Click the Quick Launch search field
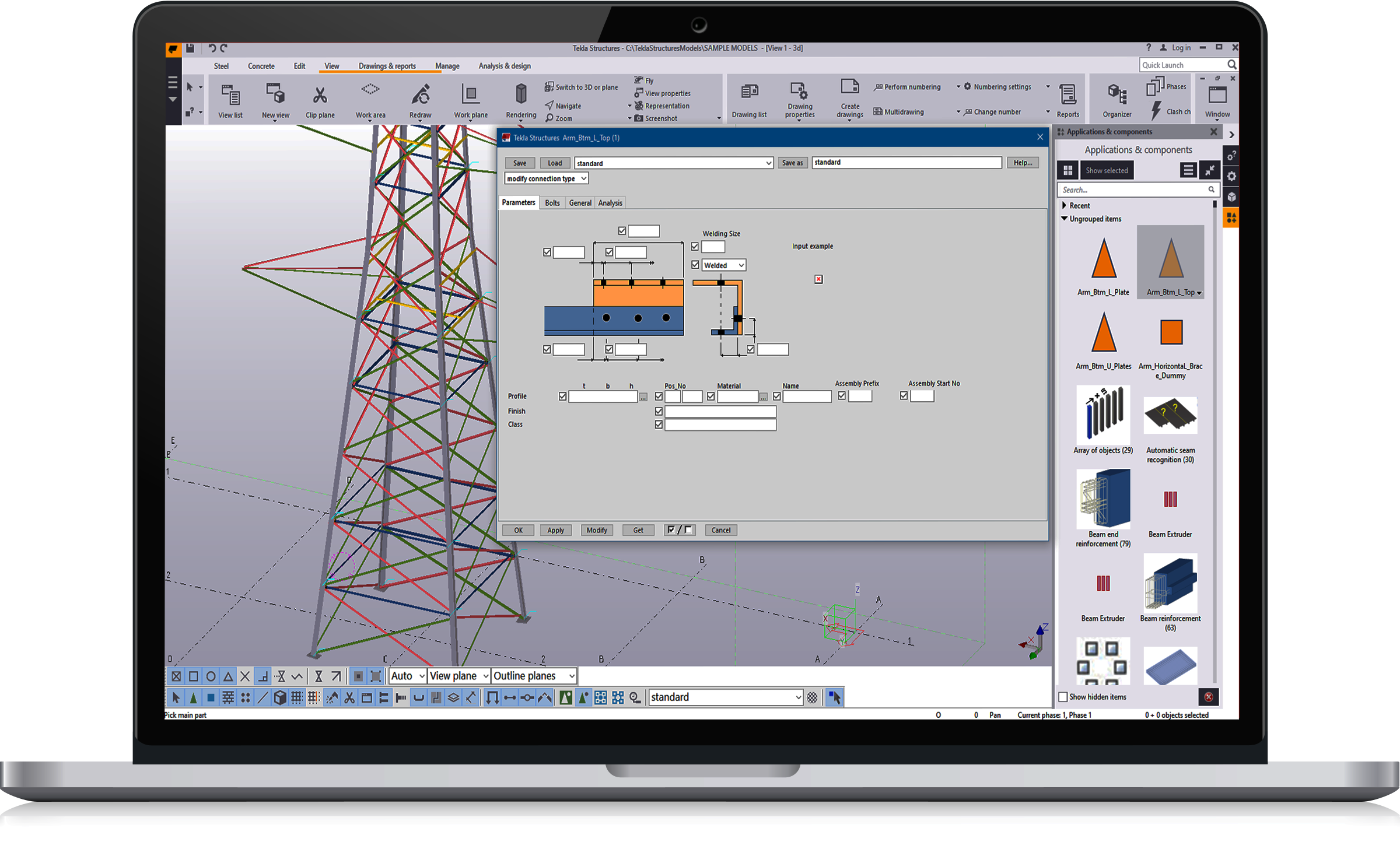This screenshot has height=842, width=1400. [x=1188, y=65]
